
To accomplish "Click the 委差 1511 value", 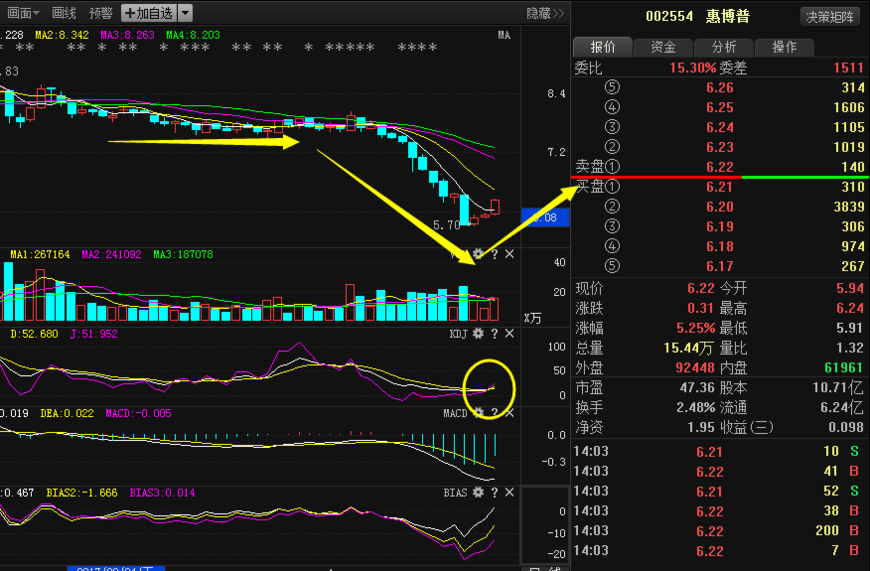I will (848, 68).
